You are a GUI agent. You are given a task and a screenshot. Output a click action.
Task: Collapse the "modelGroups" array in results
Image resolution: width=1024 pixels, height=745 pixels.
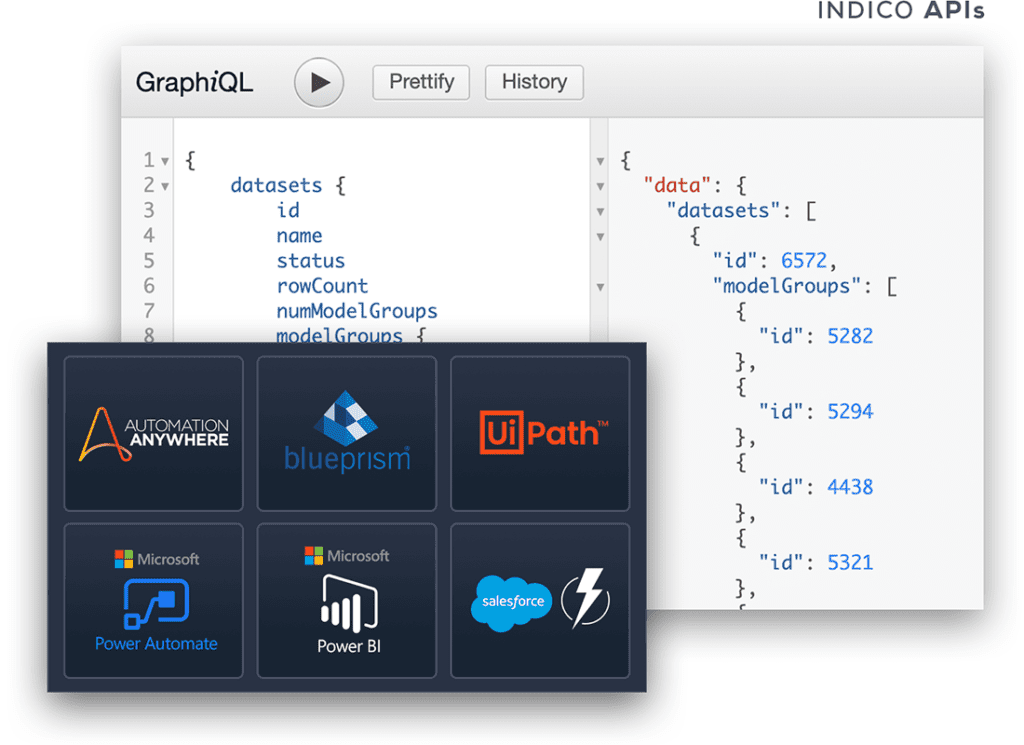(x=600, y=287)
